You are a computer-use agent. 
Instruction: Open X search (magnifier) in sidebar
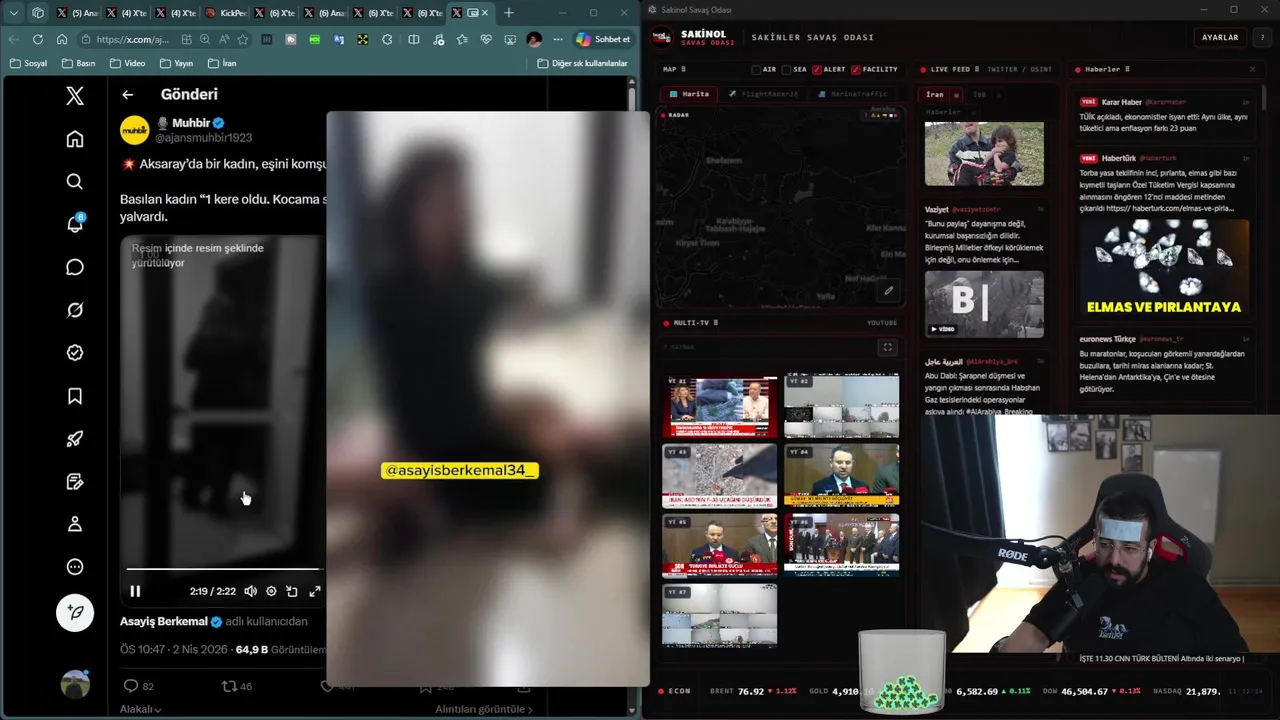point(75,182)
